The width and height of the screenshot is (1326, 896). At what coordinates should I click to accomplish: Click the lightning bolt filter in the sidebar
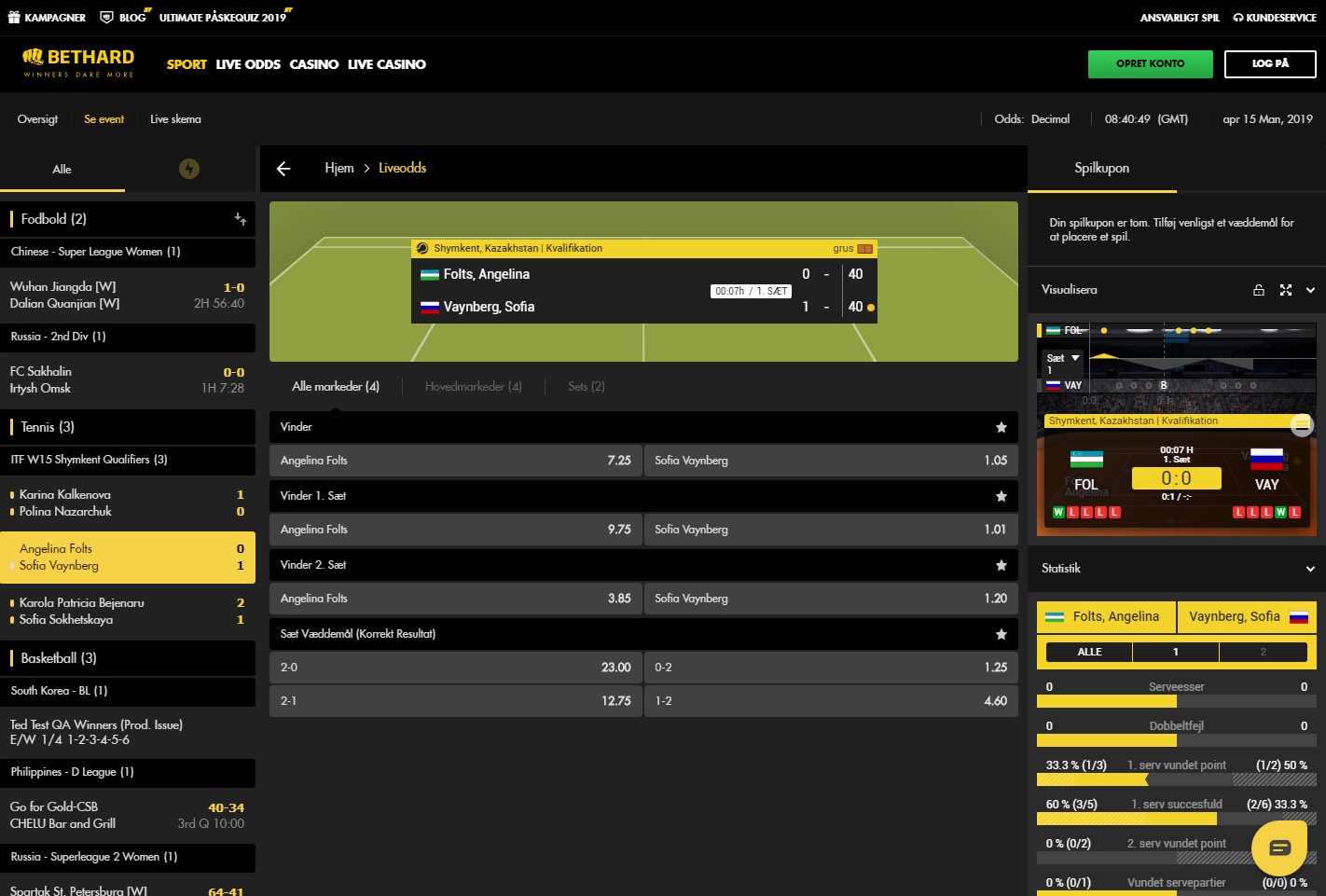[x=191, y=169]
